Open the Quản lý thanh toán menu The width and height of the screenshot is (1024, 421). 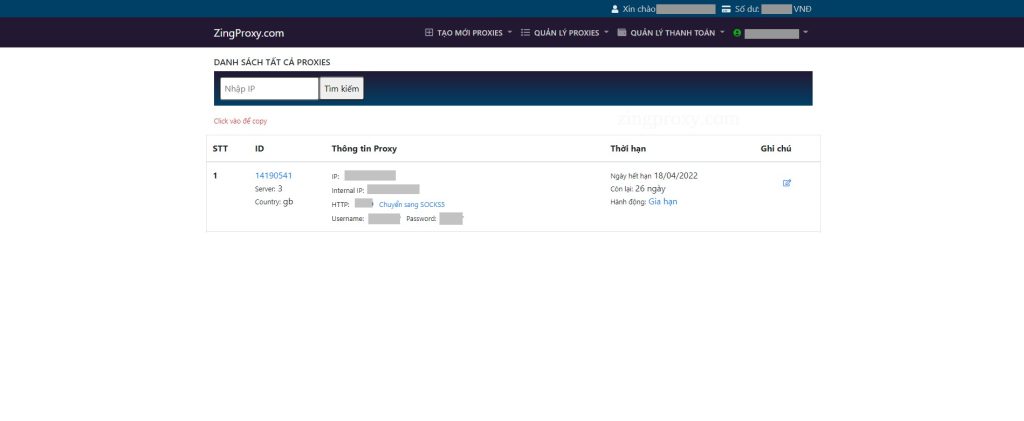pyautogui.click(x=671, y=33)
